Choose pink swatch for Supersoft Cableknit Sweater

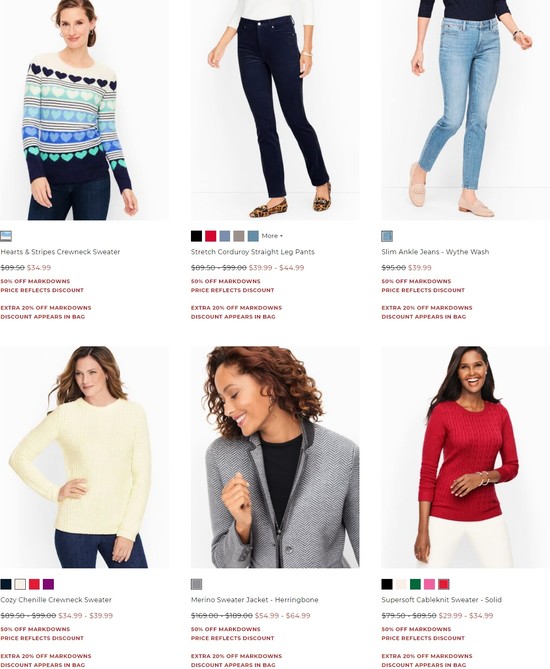429,584
